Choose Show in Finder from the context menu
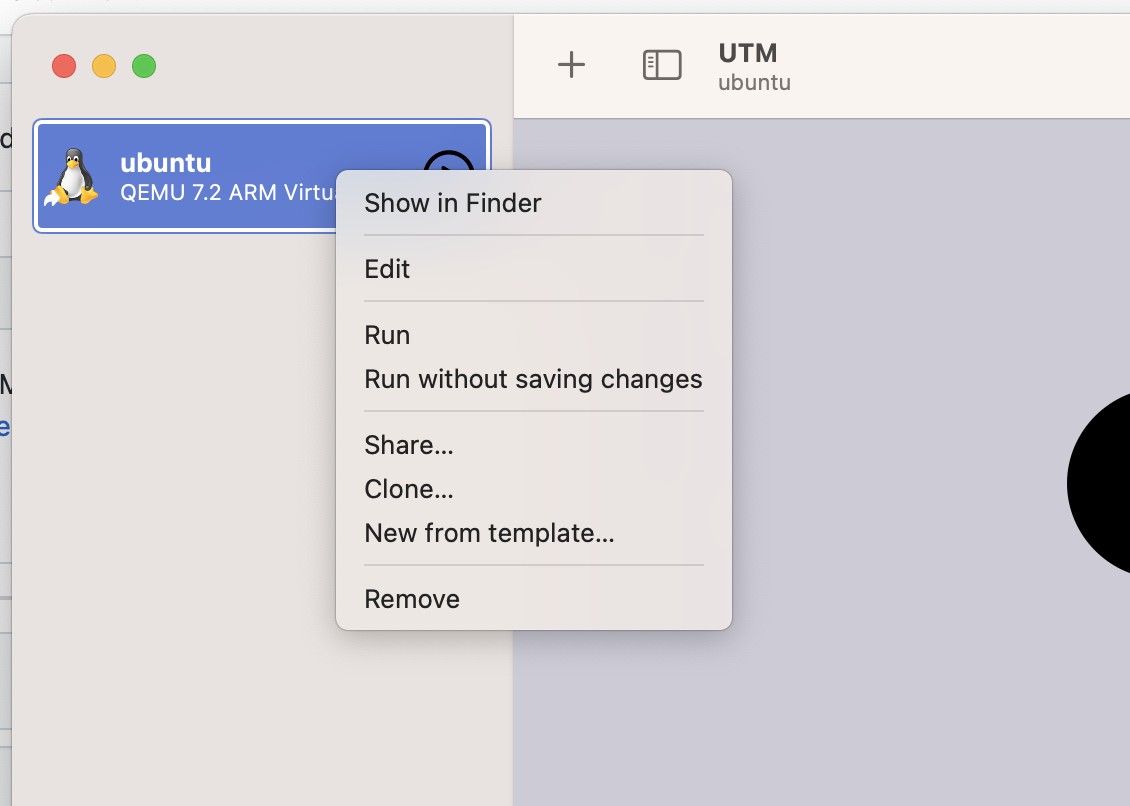Image resolution: width=1130 pixels, height=806 pixels. pos(452,203)
